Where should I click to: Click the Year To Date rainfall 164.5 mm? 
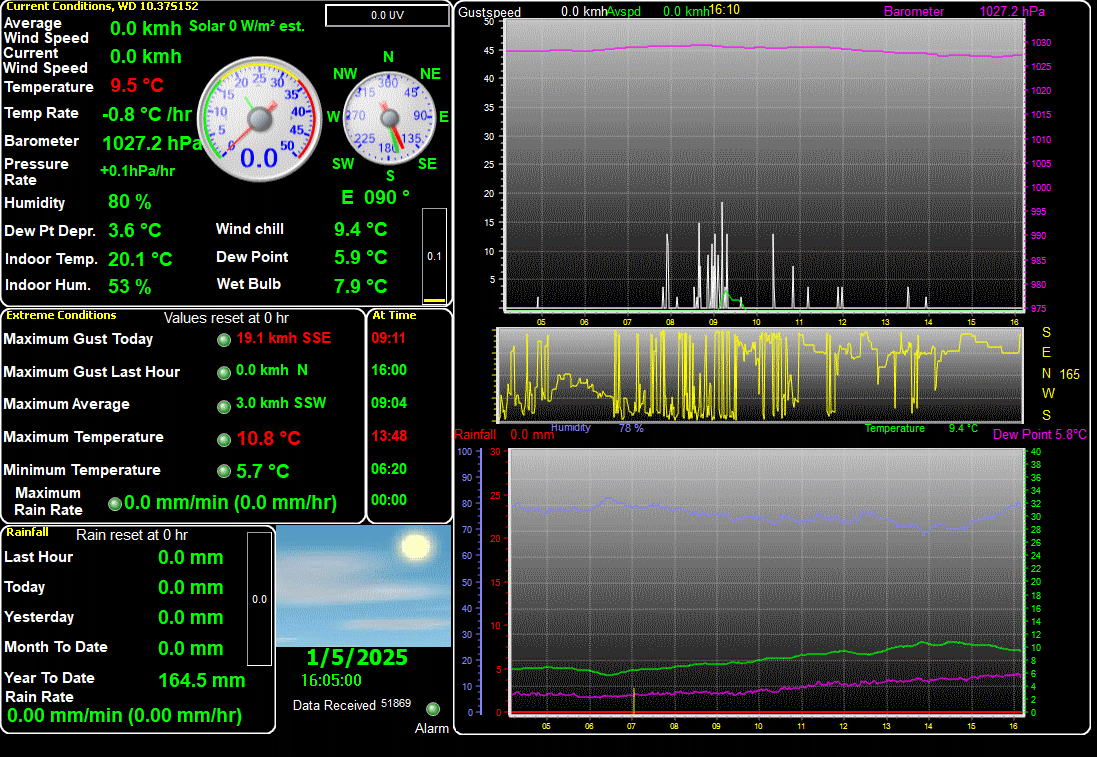(201, 680)
